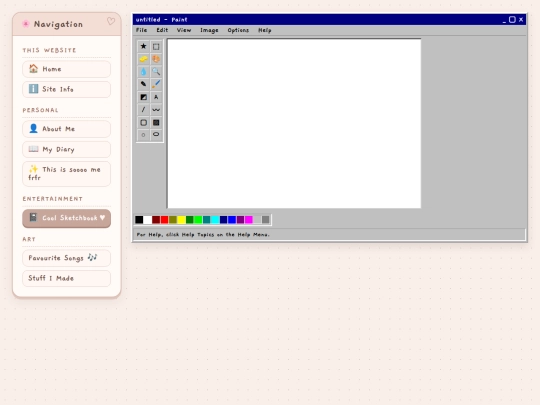Open the Image menu in Paint
This screenshot has height=405, width=540.
click(209, 30)
